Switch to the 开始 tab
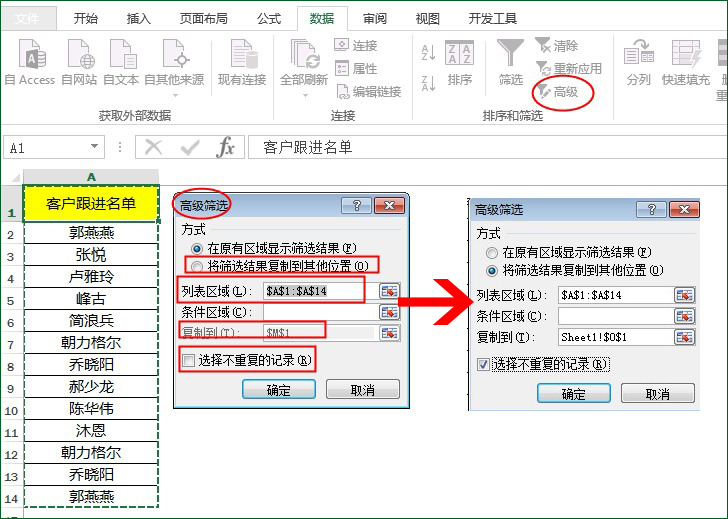 coord(86,19)
